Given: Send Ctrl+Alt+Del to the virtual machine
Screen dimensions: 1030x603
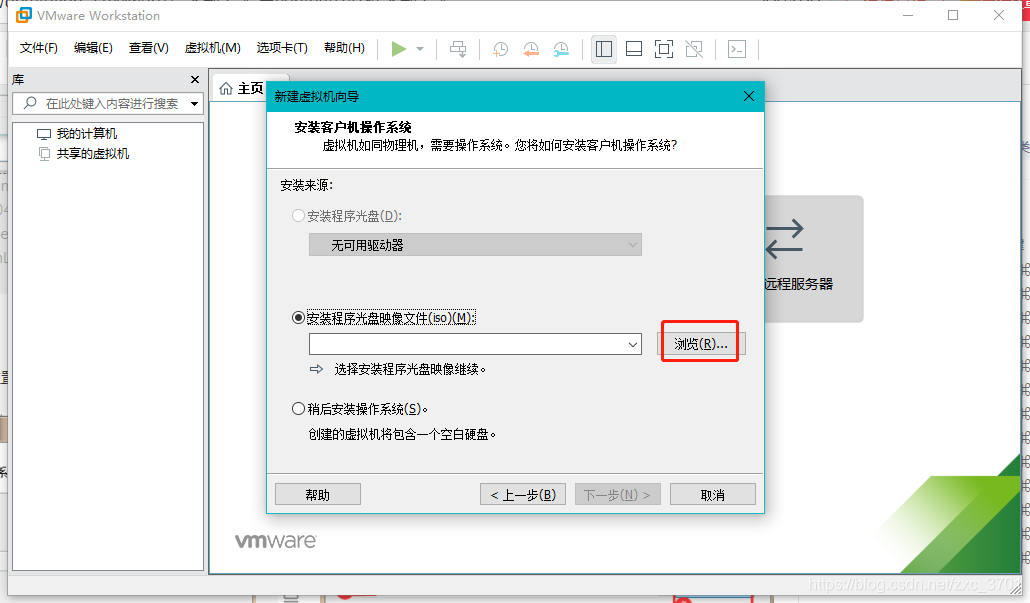Looking at the screenshot, I should tap(457, 49).
